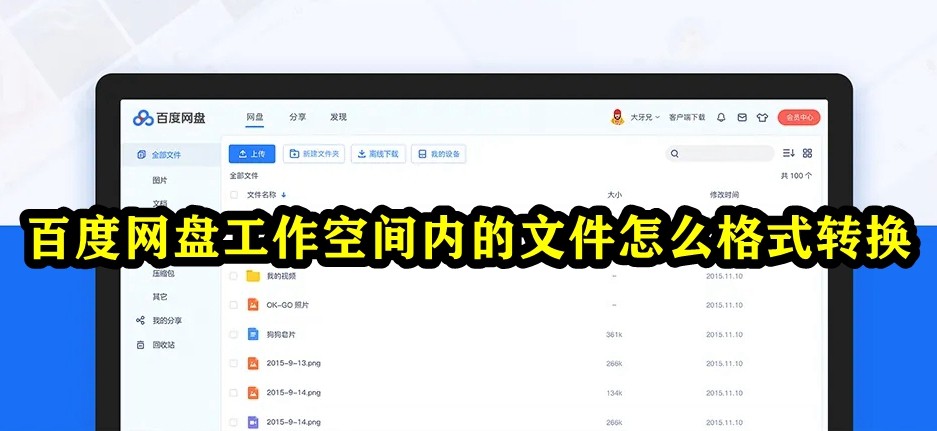Tick the checkbox for 狗狗卷片

[234, 334]
